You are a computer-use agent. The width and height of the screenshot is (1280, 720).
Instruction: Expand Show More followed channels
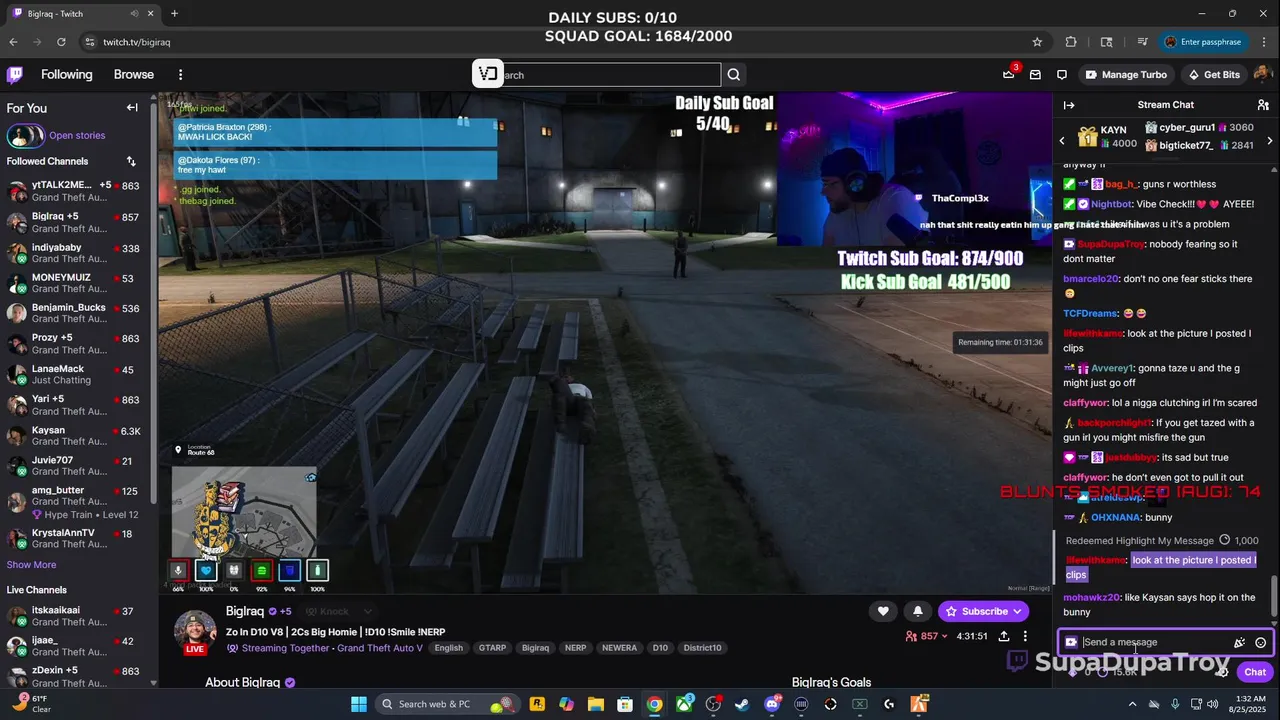(x=31, y=565)
